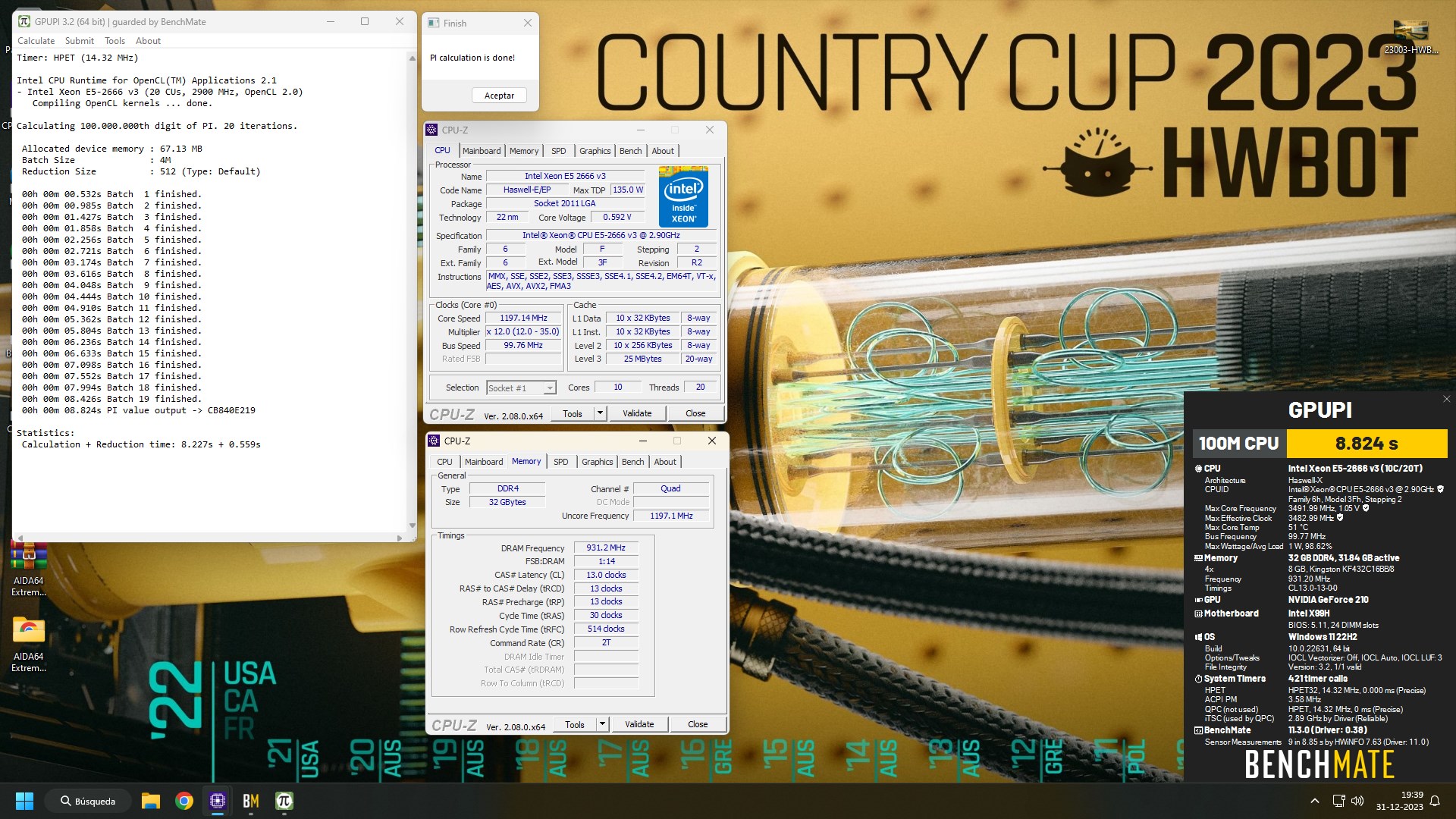Switch to Memory tab in upper CPU-Z
Viewport: 1456px width, 819px height.
pyautogui.click(x=524, y=151)
